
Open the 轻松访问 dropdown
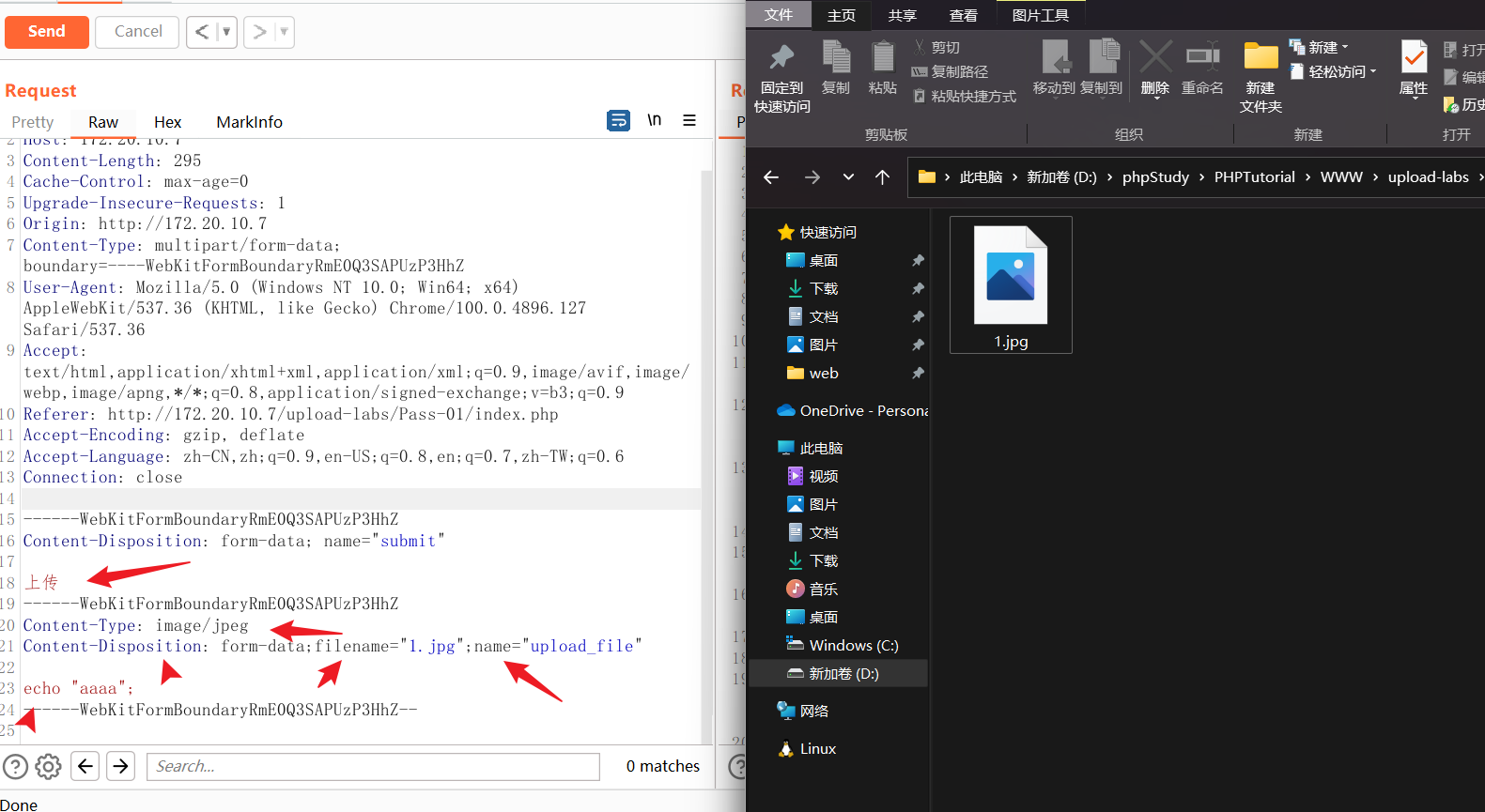click(1334, 72)
